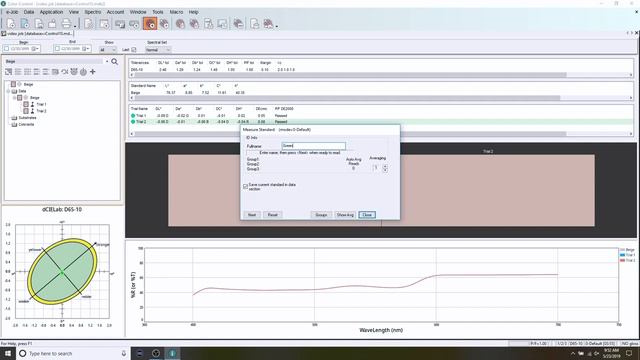
Task: Toggle the End date checkbox
Action: click(x=57, y=49)
